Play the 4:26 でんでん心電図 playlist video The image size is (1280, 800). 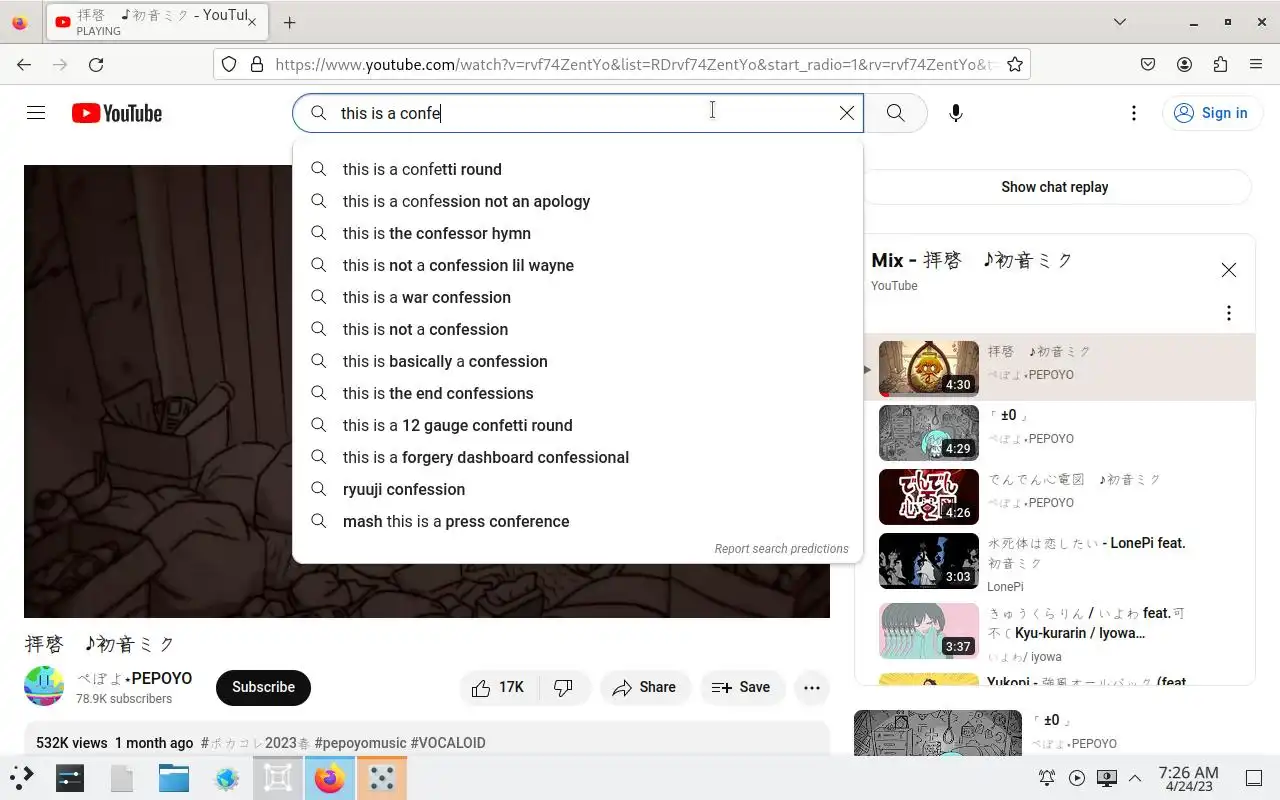[929, 496]
